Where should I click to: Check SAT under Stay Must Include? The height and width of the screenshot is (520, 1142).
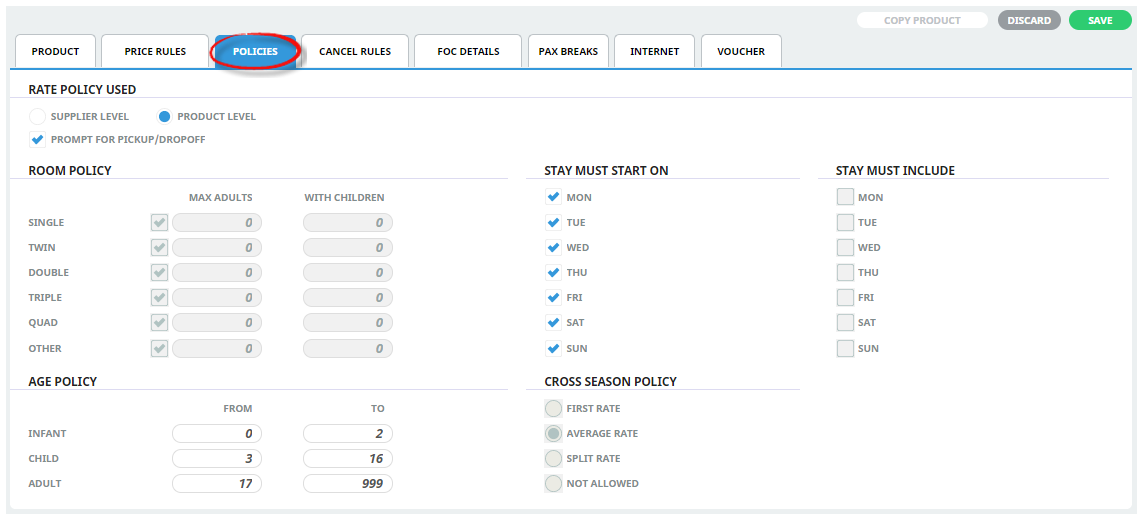[x=845, y=323]
